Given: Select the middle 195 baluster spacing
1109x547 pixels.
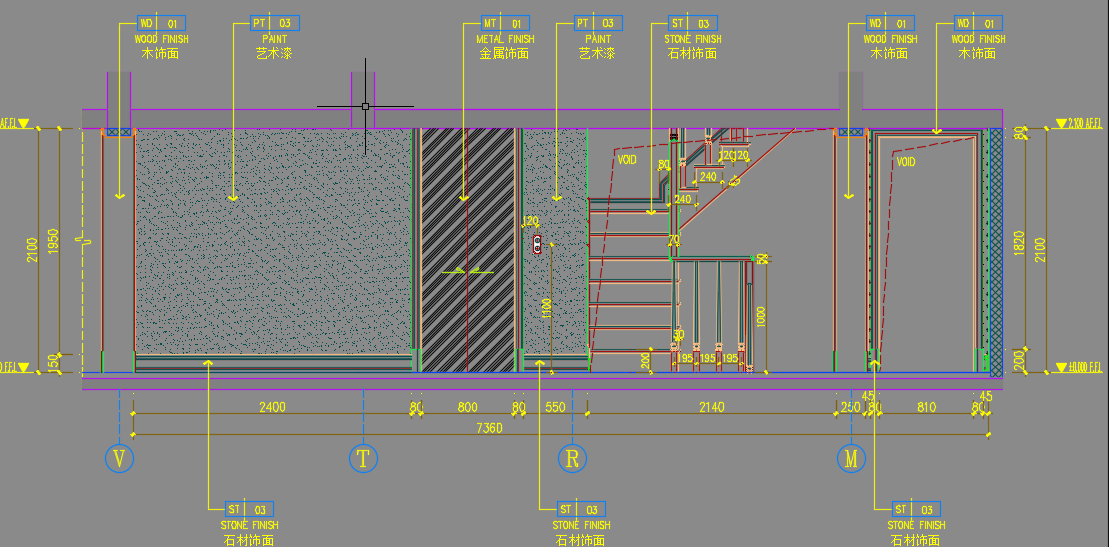Looking at the screenshot, I should pyautogui.click(x=707, y=359).
